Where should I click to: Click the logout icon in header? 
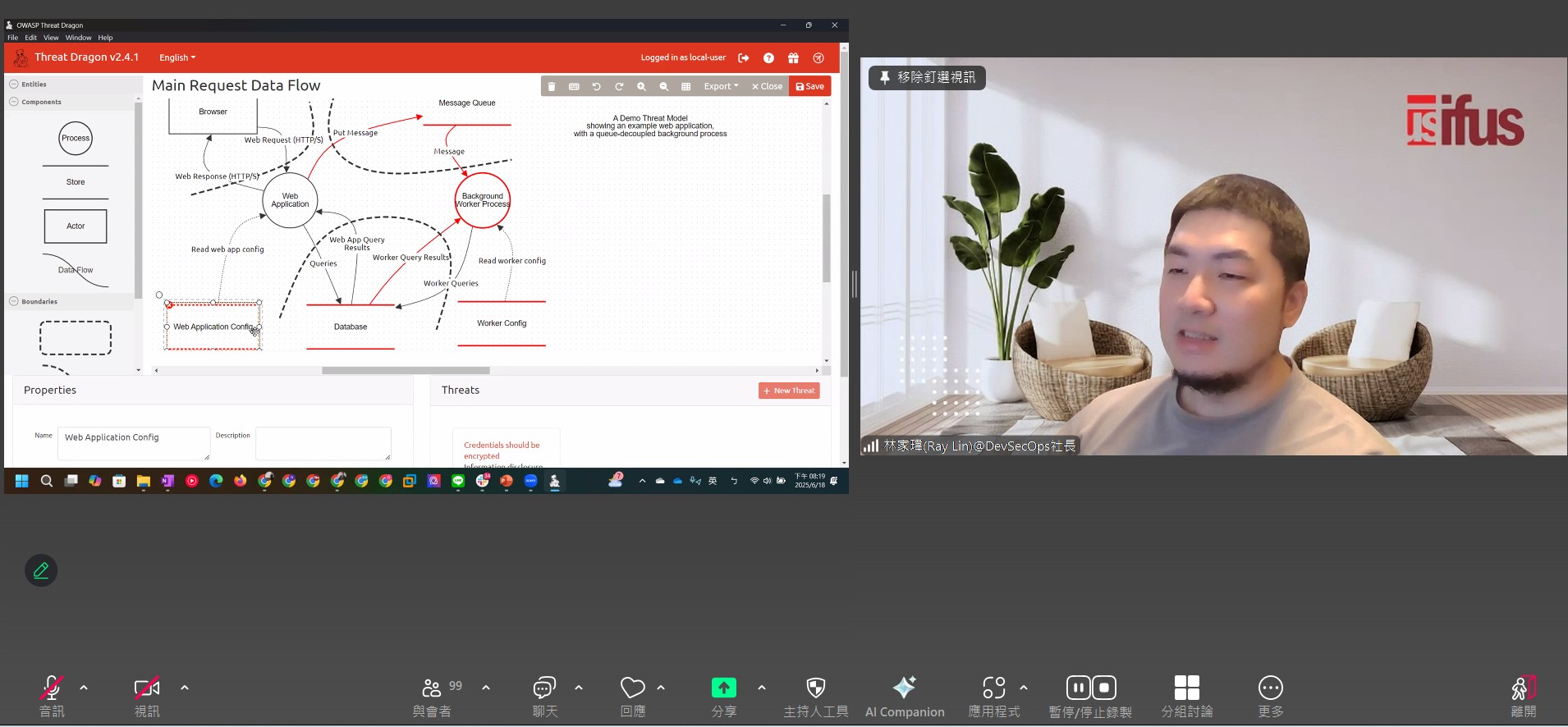(744, 58)
